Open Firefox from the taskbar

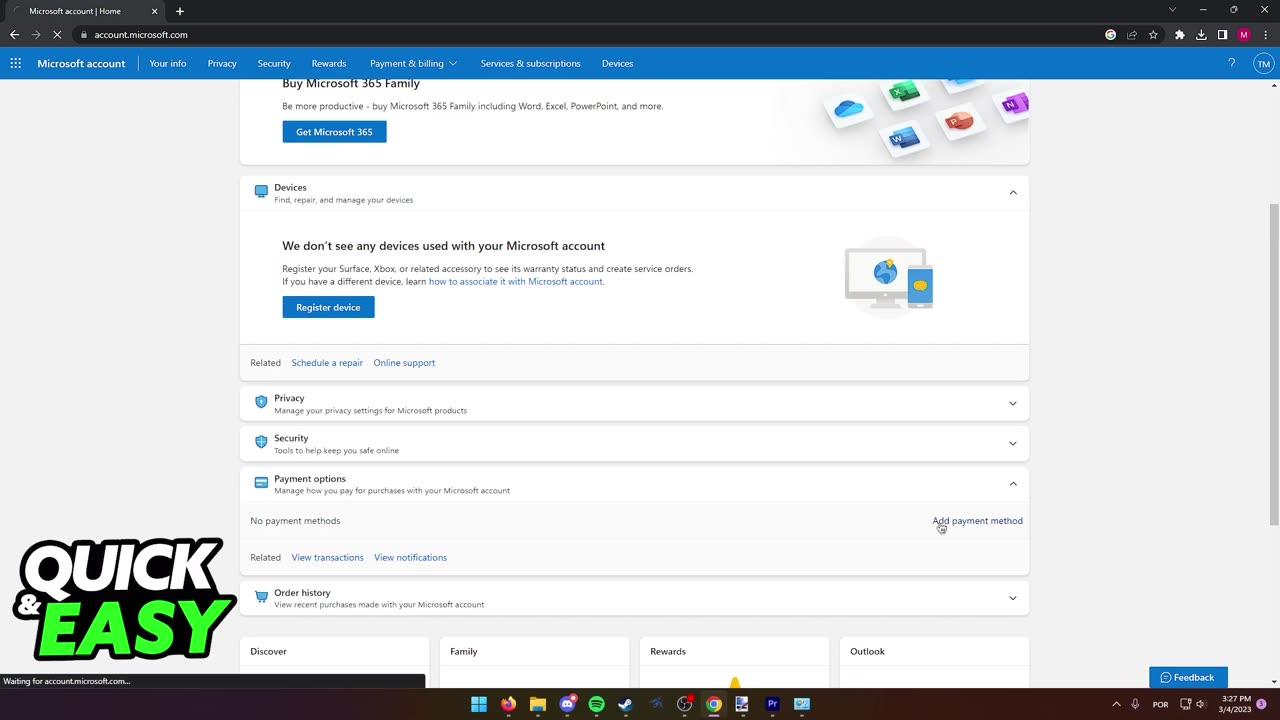tap(508, 704)
